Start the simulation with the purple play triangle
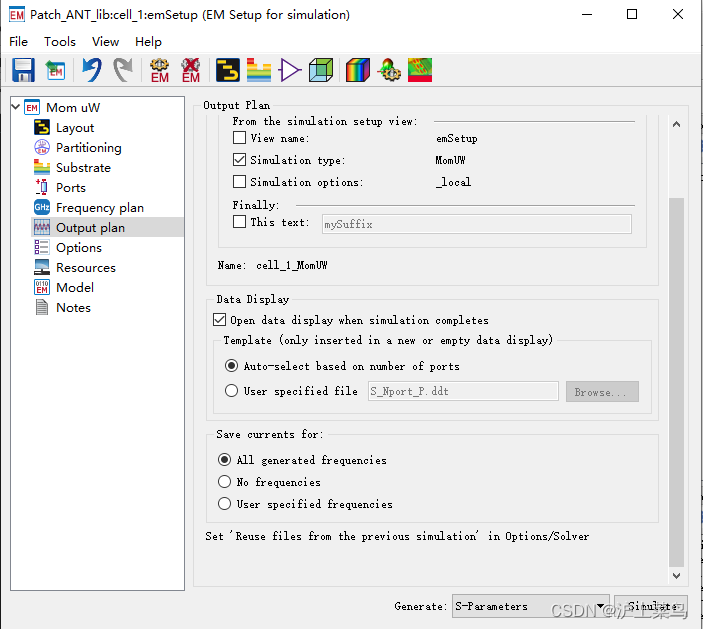The width and height of the screenshot is (703, 629). (290, 70)
